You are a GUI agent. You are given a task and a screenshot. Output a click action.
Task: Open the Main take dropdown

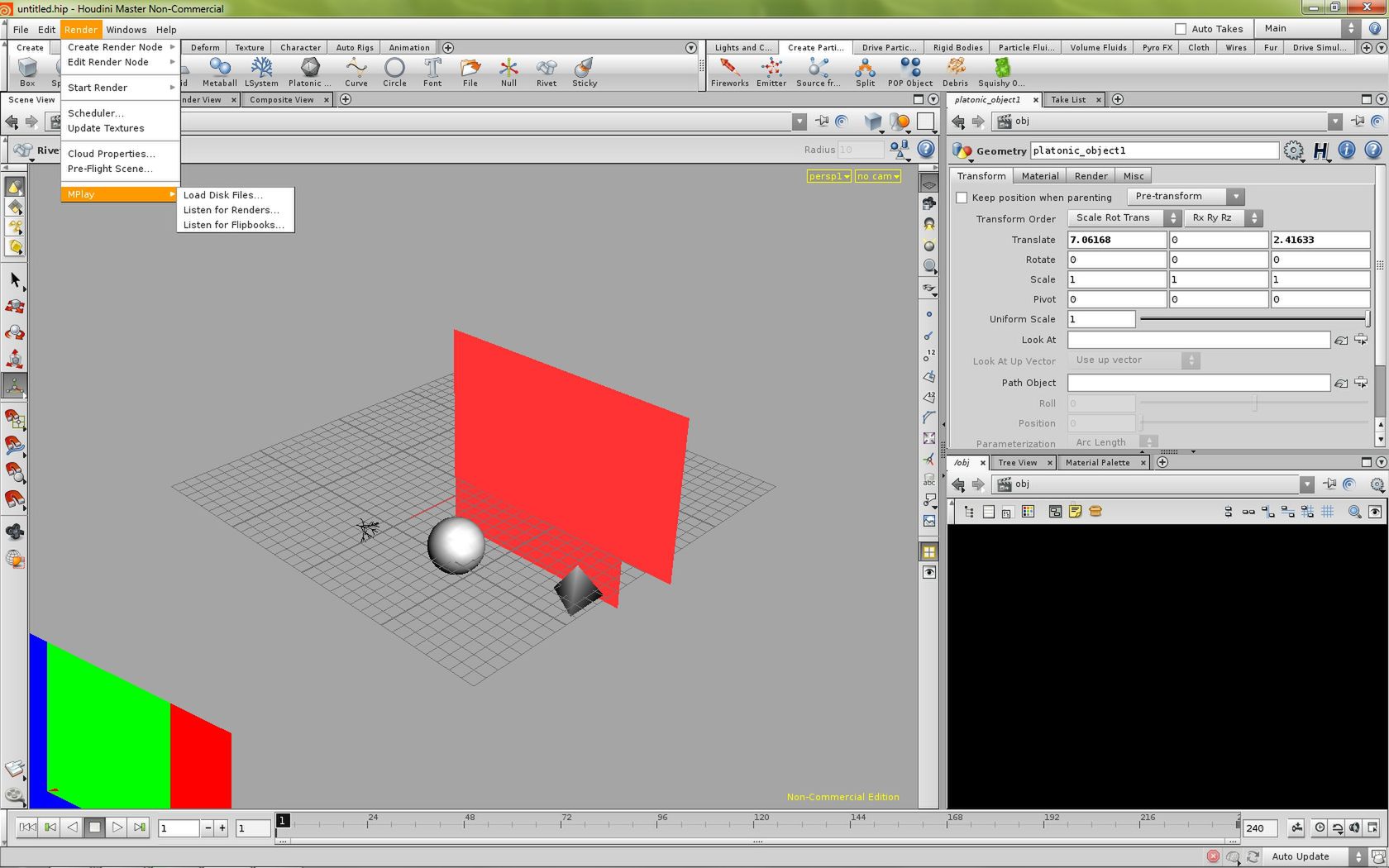(1306, 28)
